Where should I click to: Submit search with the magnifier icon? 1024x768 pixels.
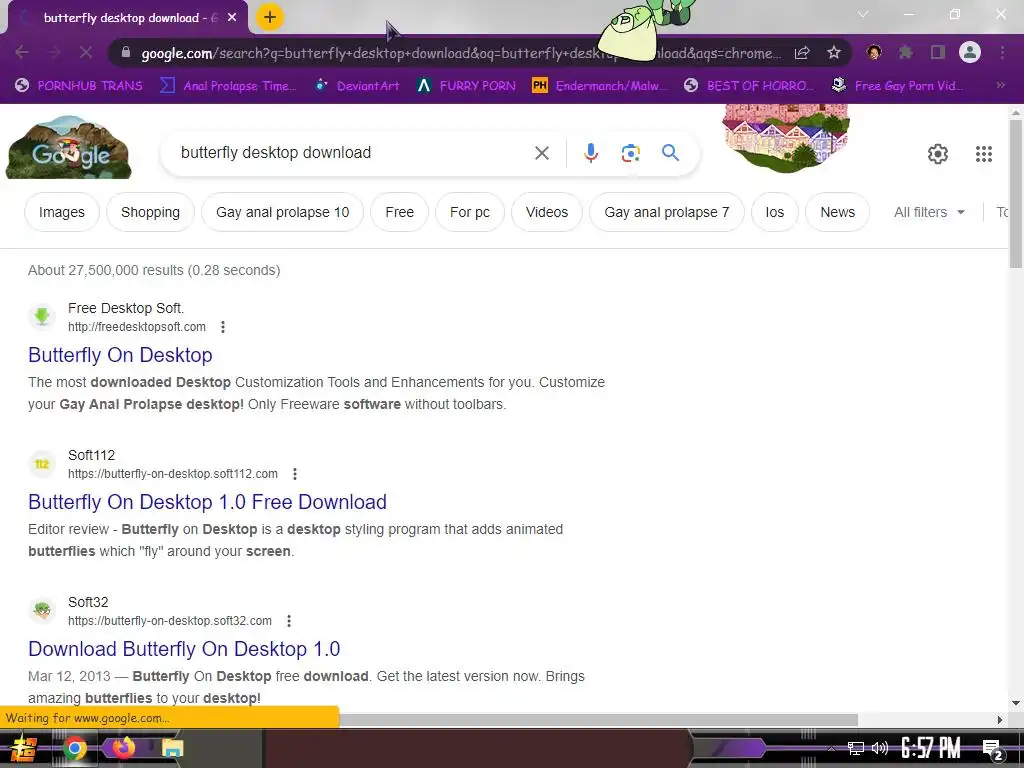[671, 153]
